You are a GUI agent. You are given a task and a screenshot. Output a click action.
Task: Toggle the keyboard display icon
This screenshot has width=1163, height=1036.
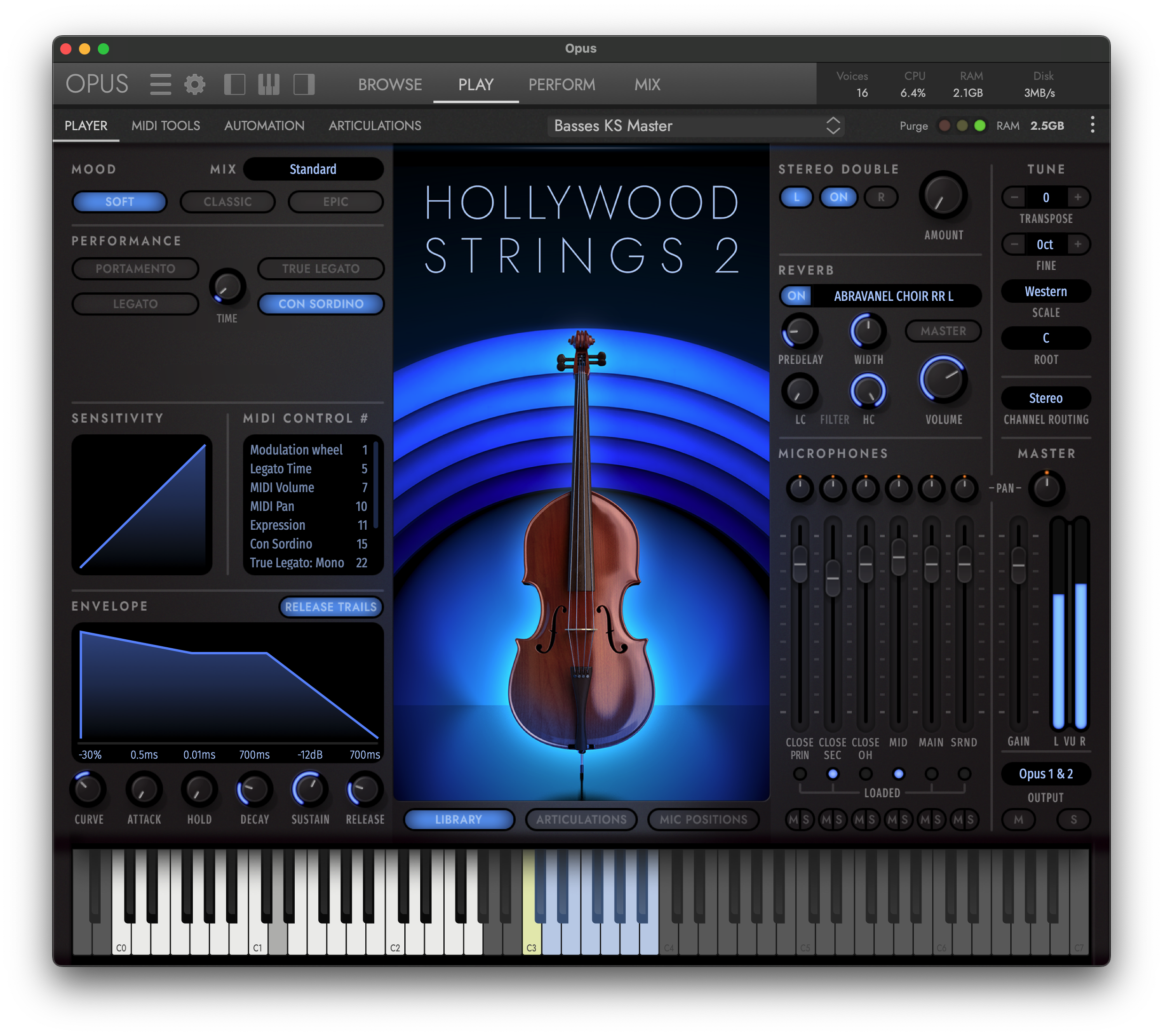[269, 84]
